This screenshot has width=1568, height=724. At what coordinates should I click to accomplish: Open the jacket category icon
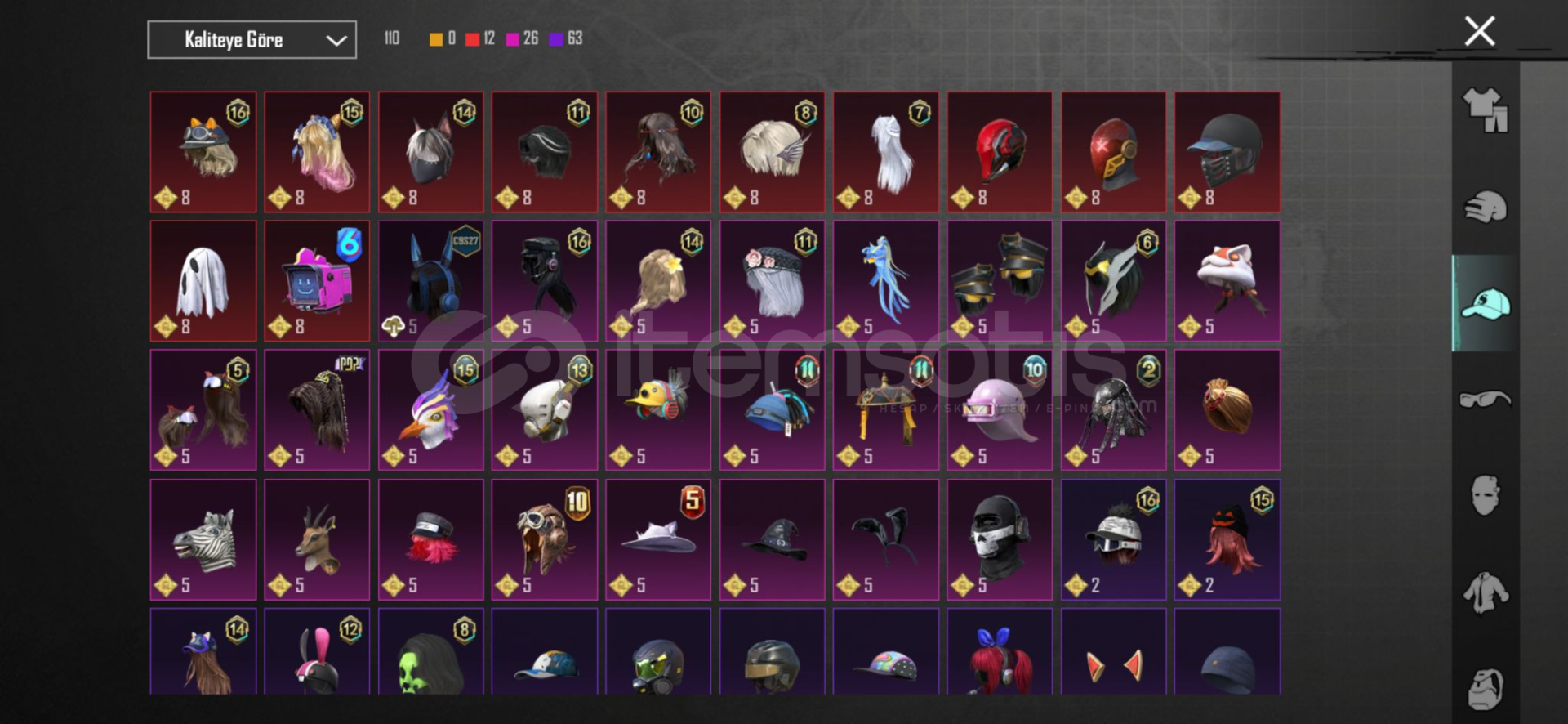pyautogui.click(x=1486, y=592)
